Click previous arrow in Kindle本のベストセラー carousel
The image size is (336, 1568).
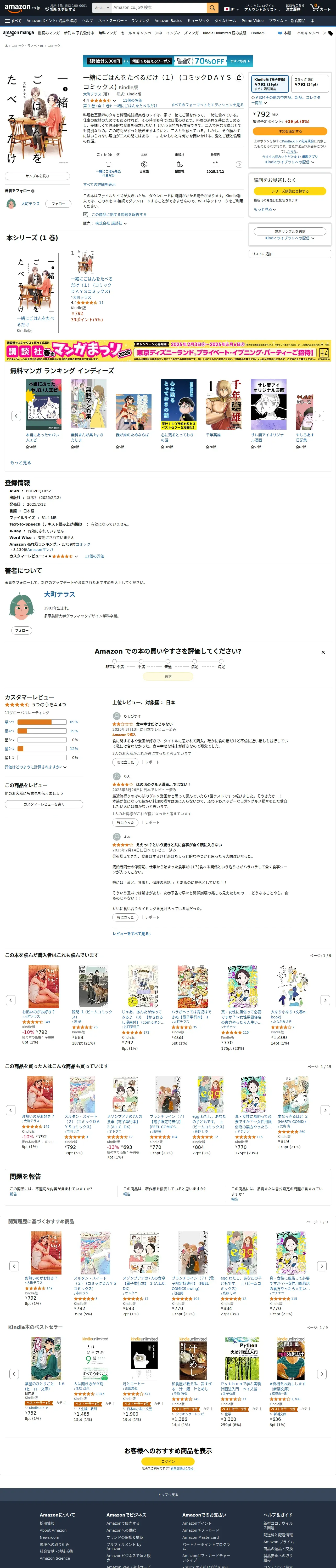(x=14, y=1374)
